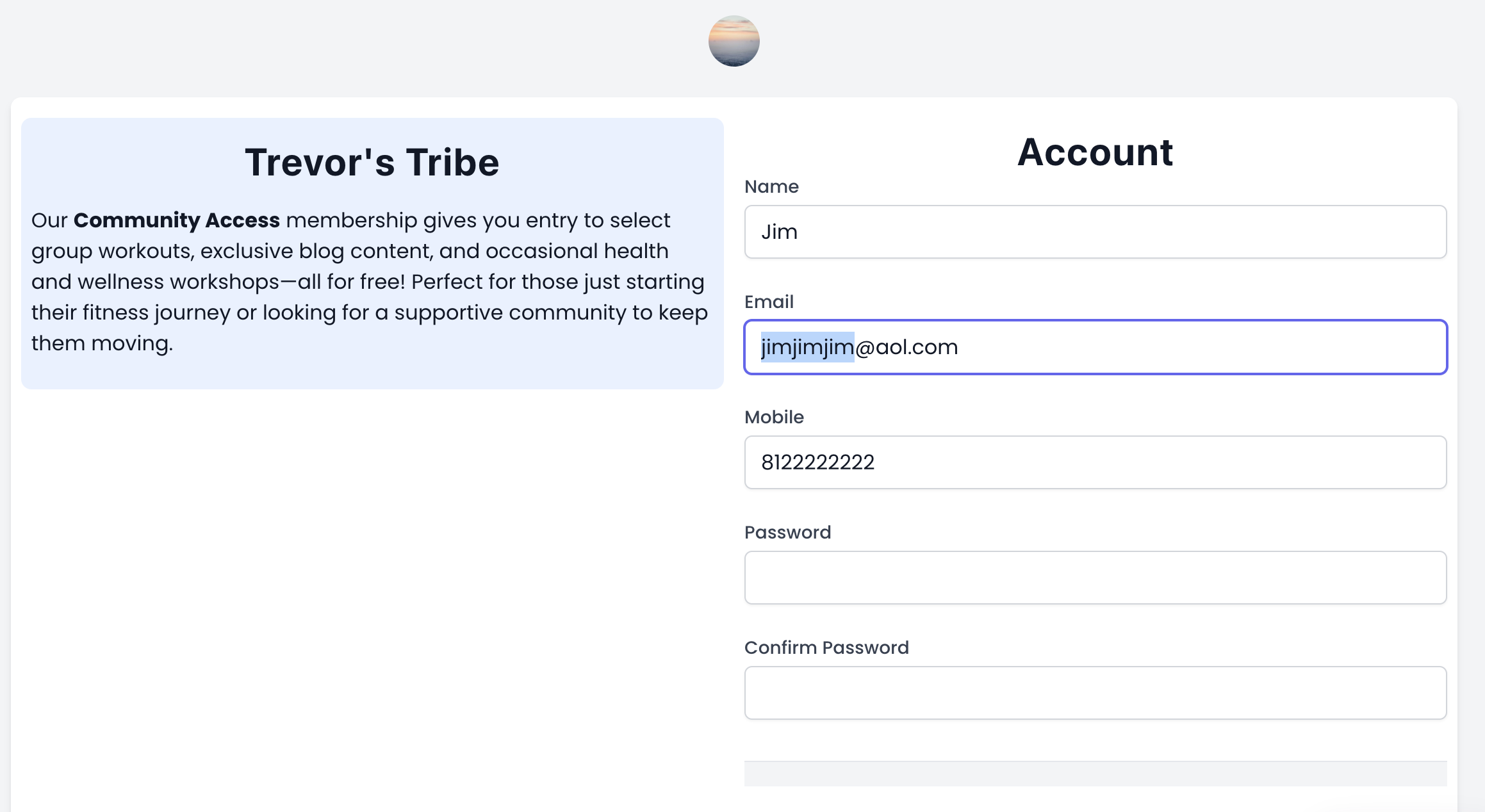This screenshot has height=812, width=1485.
Task: Click the Trevor's Tribe heading
Action: click(372, 162)
